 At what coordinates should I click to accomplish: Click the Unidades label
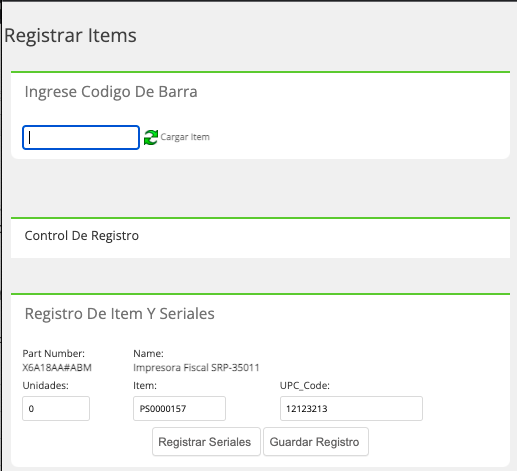click(46, 385)
